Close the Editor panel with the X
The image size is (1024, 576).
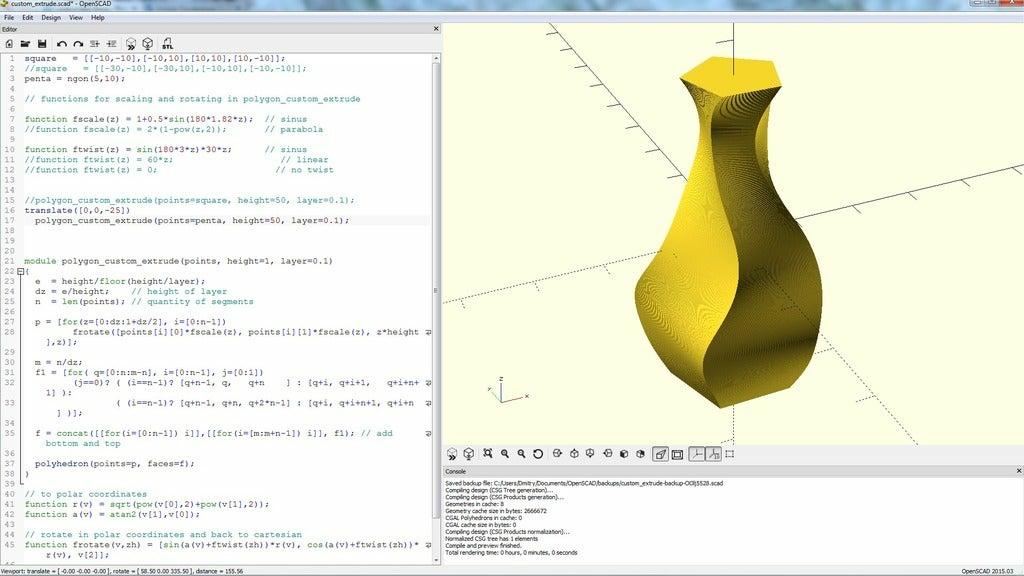(438, 29)
